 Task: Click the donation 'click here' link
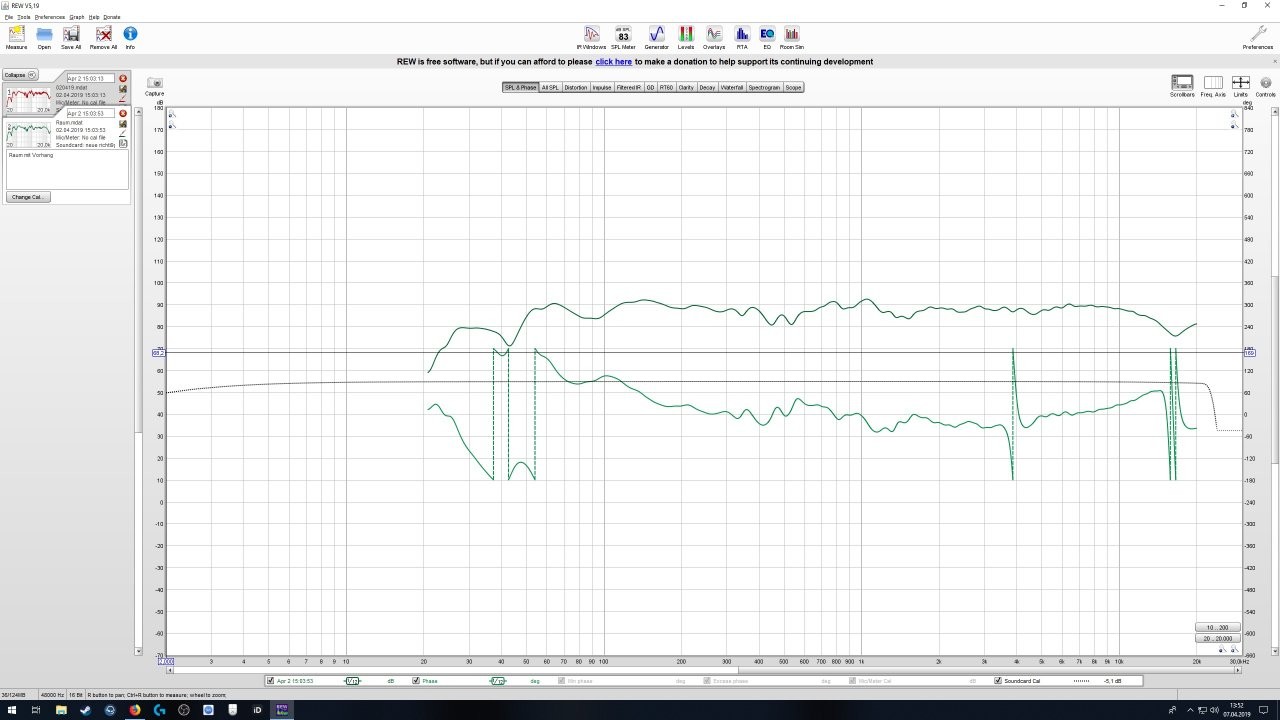tap(614, 62)
